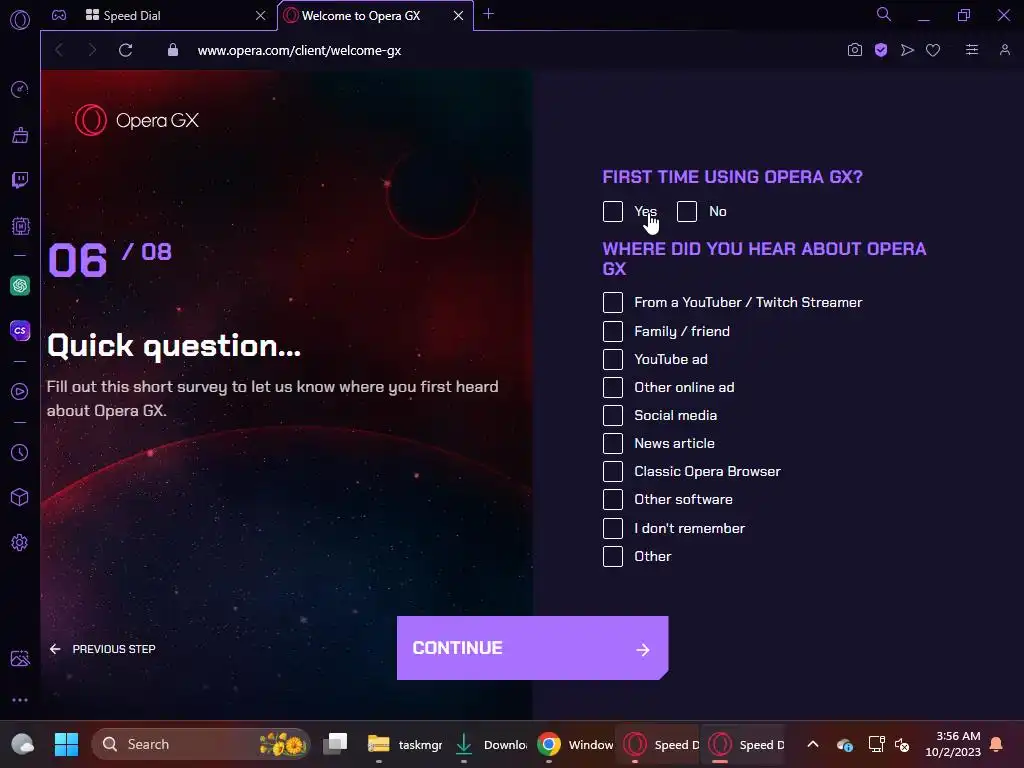Click the Opera GX logo on page
Screen dimensions: 1024x768
136,120
